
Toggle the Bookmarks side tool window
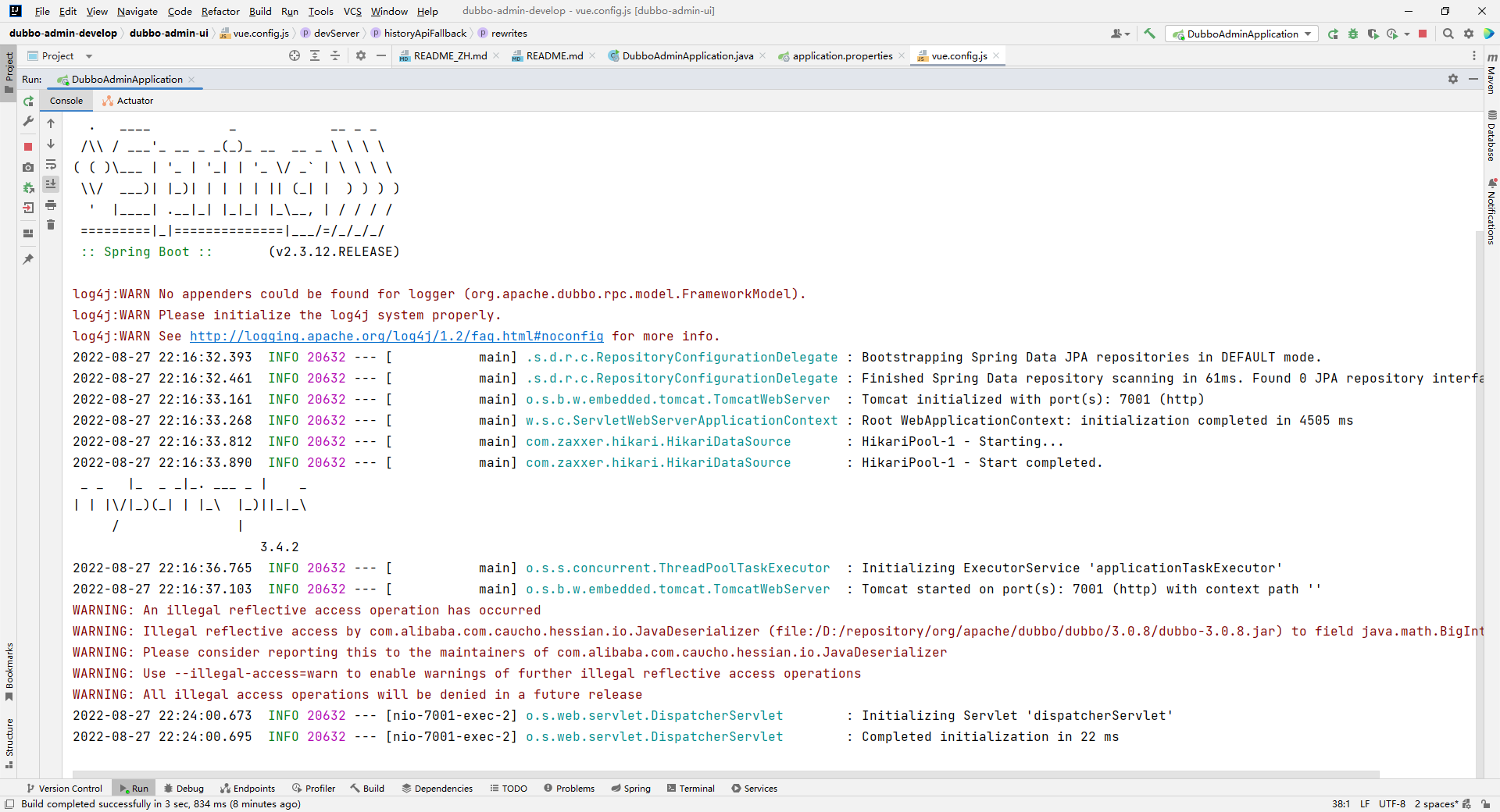pos(9,671)
